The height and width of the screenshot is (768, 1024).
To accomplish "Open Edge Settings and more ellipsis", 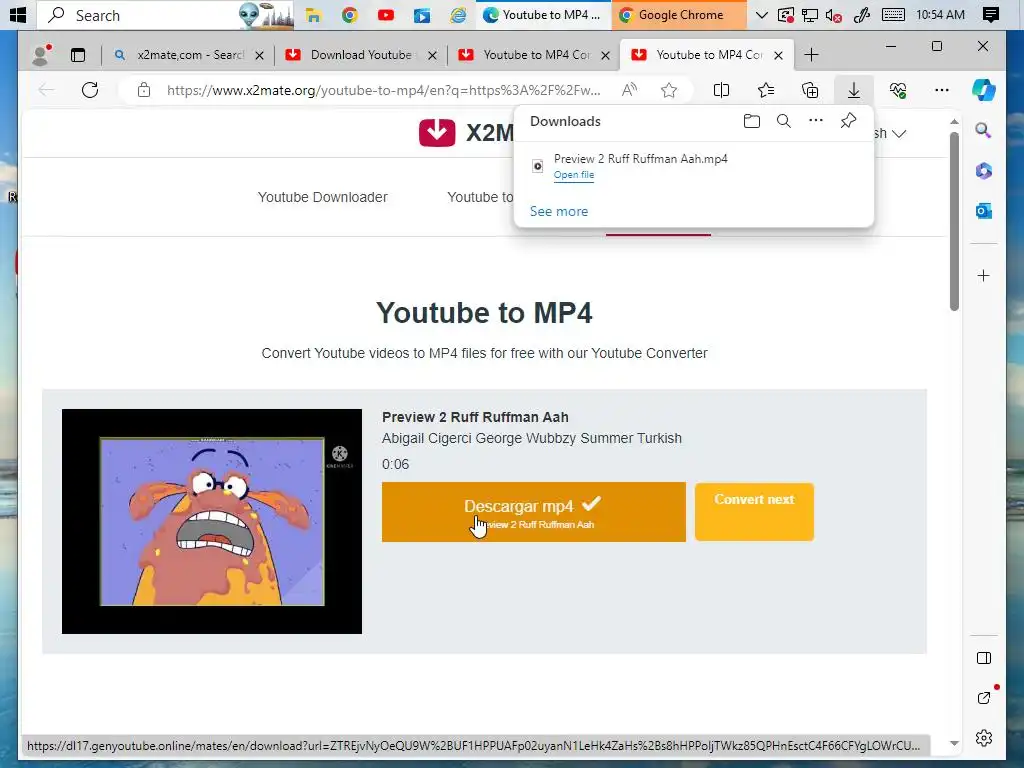I will (942, 90).
